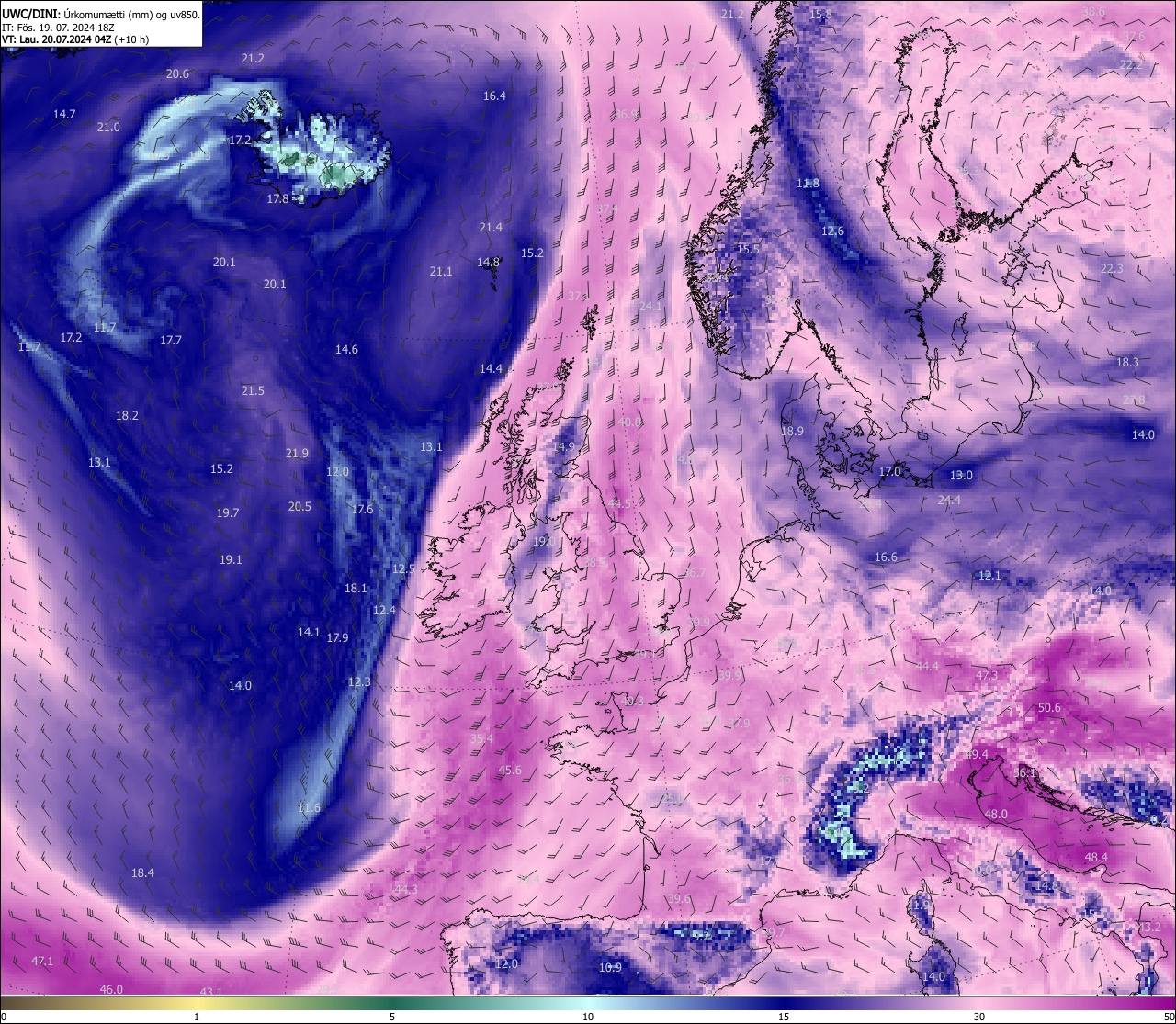The height and width of the screenshot is (1024, 1176).
Task: Click the 45.6 value west of Brittany
Action: (x=510, y=771)
